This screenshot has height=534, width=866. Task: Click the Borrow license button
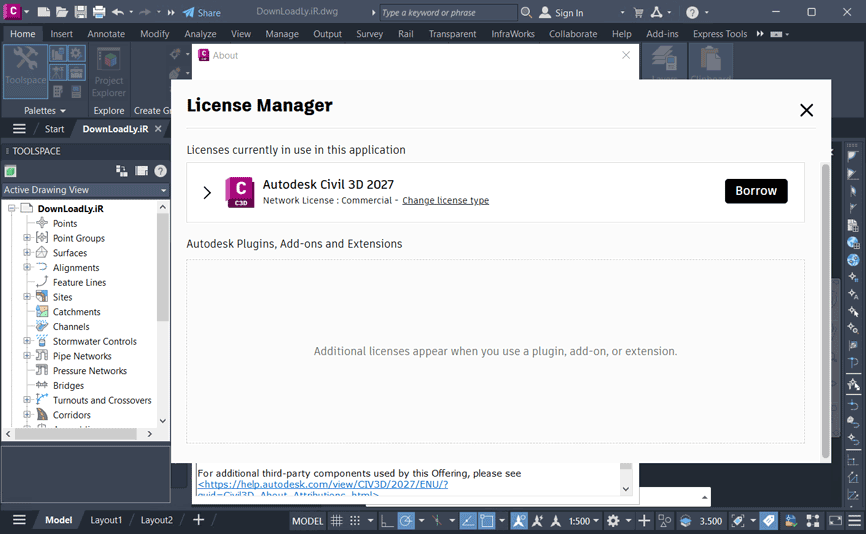(x=756, y=191)
